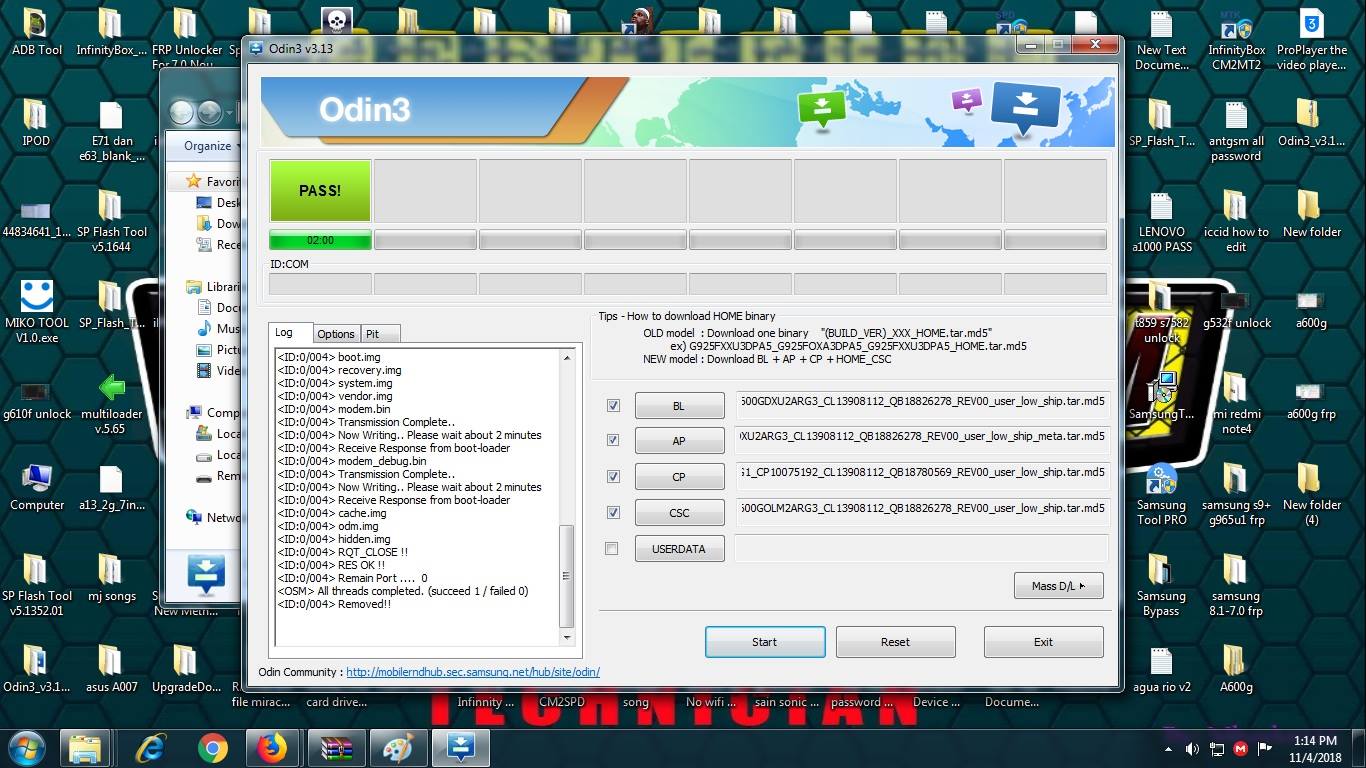
Task: Launch ProPlayer the video player shortcut
Action: click(x=1312, y=40)
